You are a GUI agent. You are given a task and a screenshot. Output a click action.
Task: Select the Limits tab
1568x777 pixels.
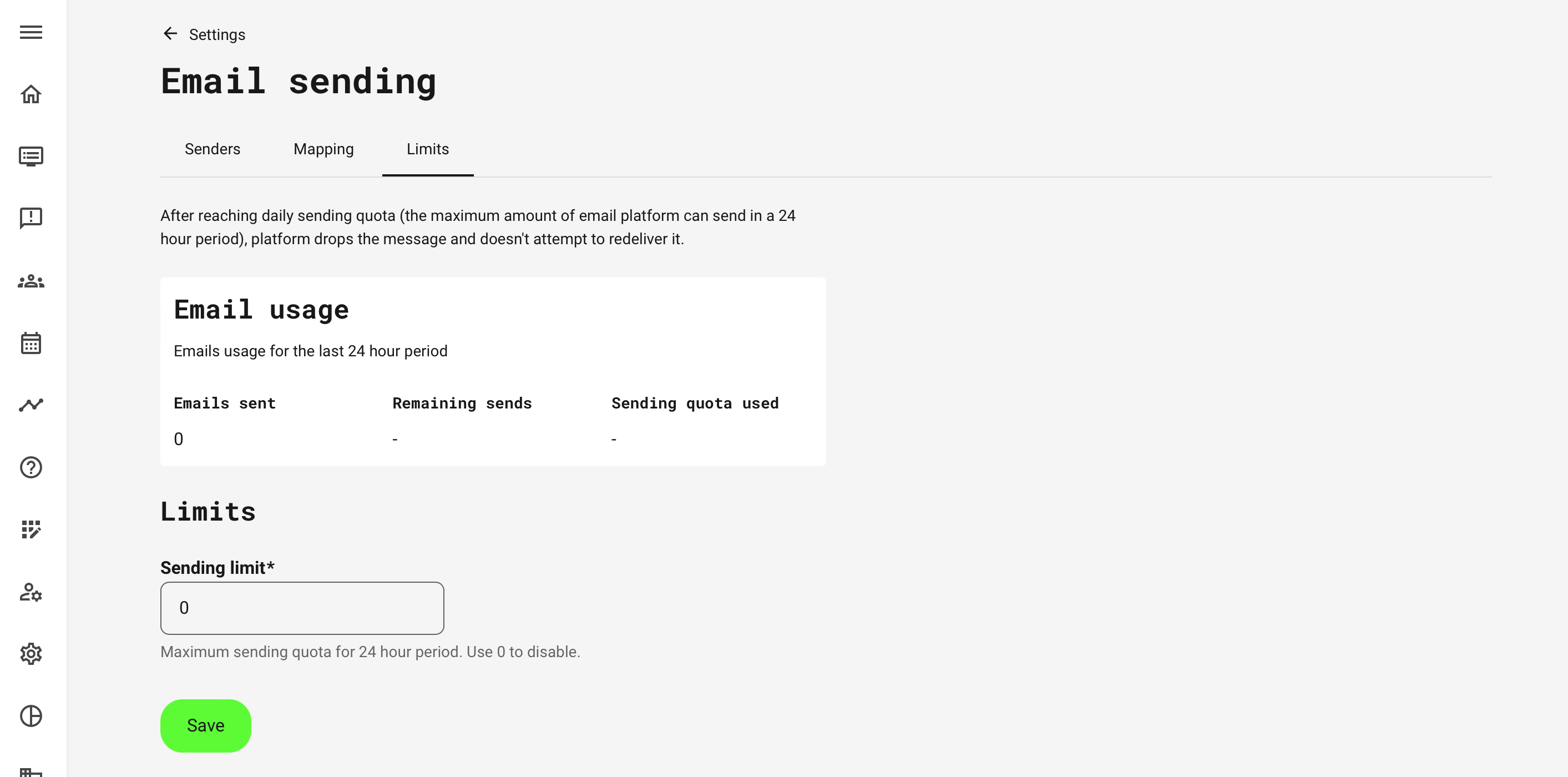pos(427,149)
